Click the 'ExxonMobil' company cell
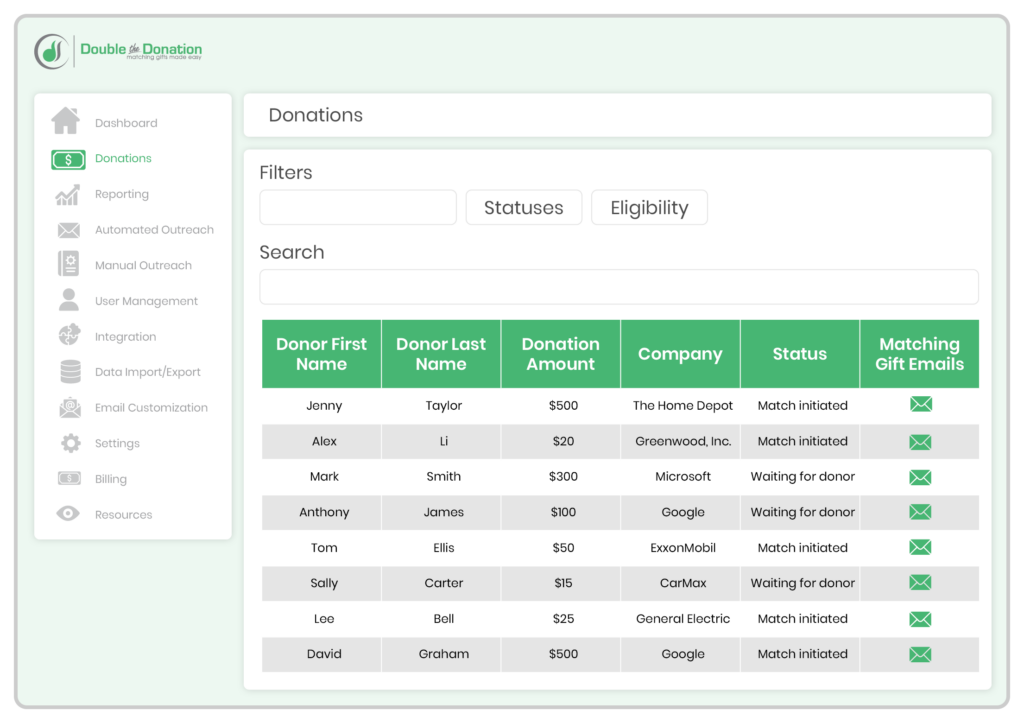 pyautogui.click(x=682, y=548)
